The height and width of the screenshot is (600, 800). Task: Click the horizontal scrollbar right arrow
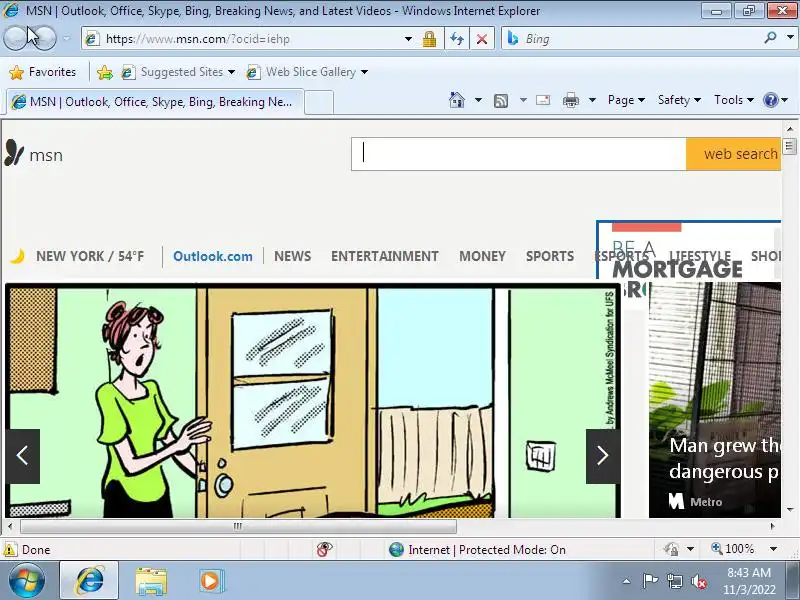773,526
